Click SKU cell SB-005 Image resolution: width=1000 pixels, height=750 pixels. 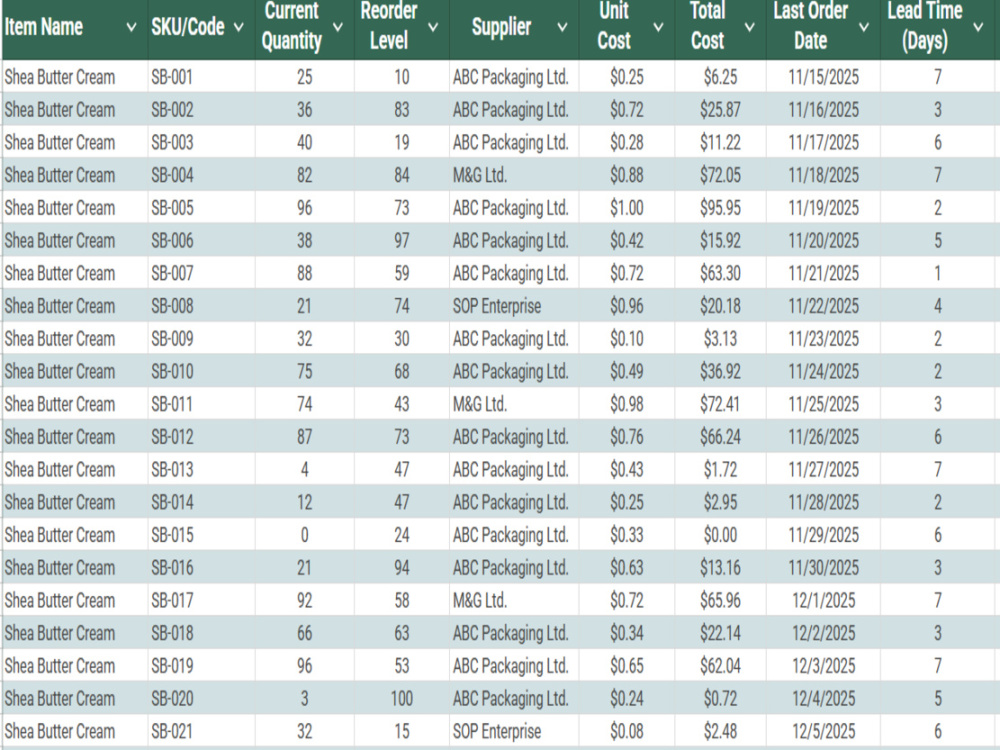click(202, 208)
